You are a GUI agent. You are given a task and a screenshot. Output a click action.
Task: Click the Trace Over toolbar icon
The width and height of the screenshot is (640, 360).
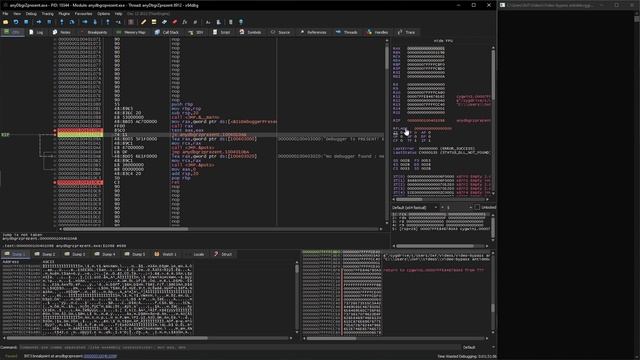95,22
